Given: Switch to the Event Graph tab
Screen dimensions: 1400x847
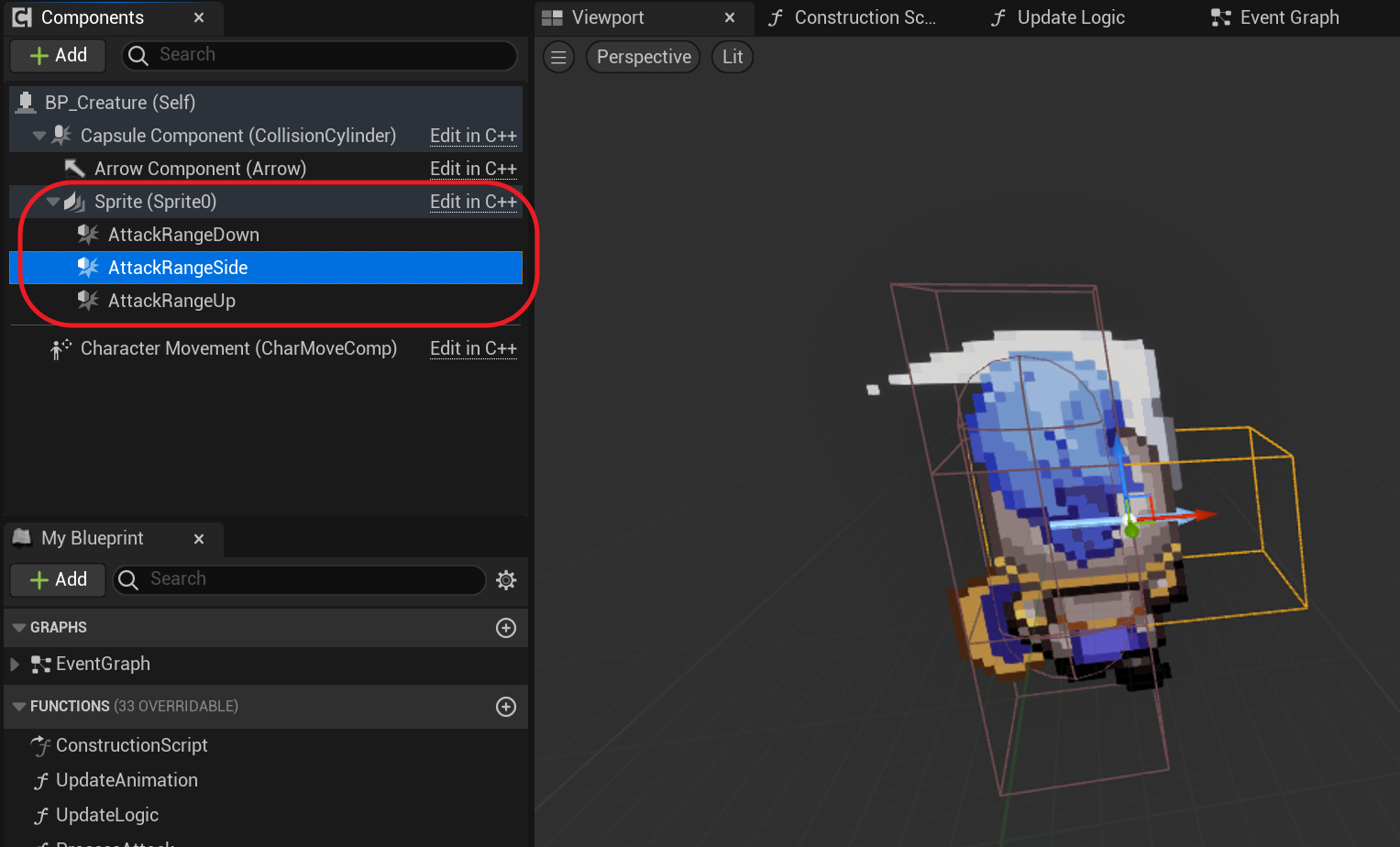Looking at the screenshot, I should click(x=1275, y=17).
